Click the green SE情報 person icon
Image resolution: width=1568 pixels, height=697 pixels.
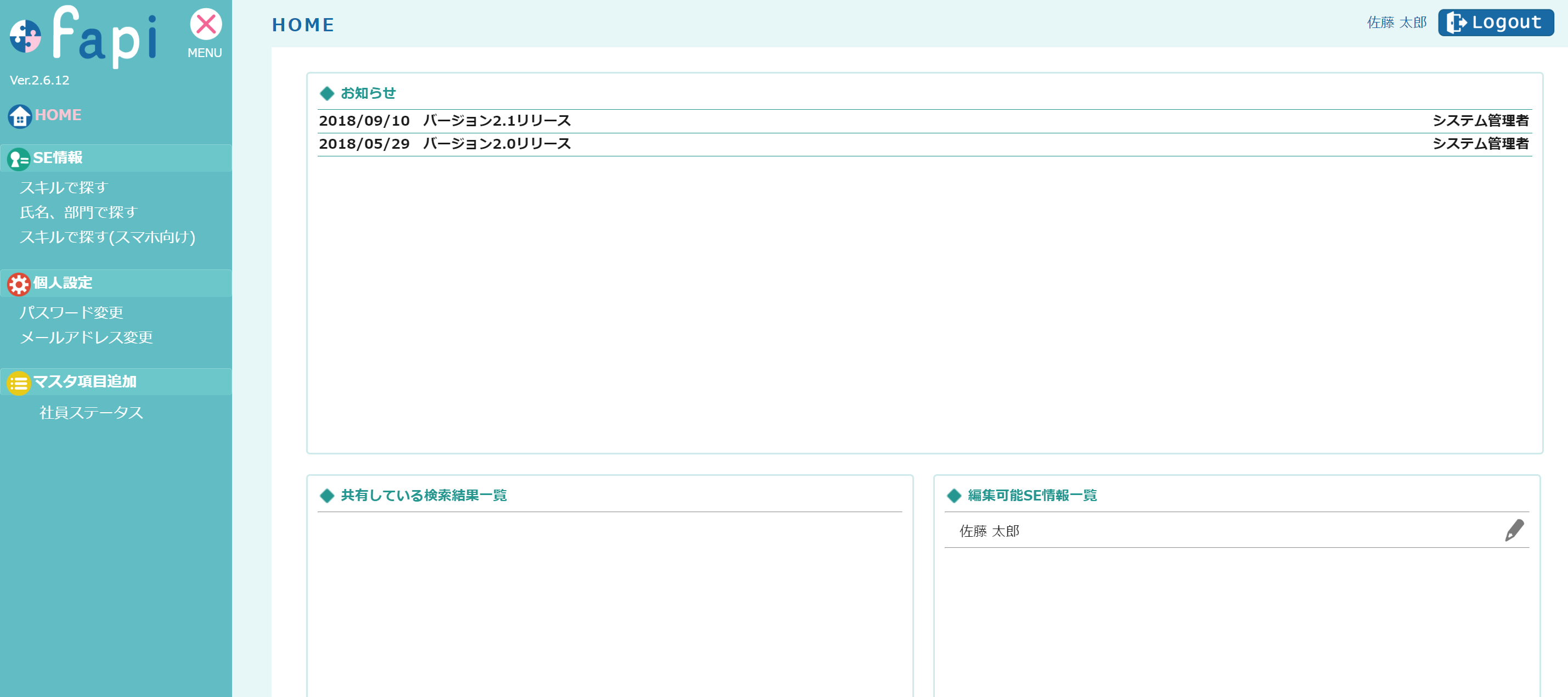[18, 159]
